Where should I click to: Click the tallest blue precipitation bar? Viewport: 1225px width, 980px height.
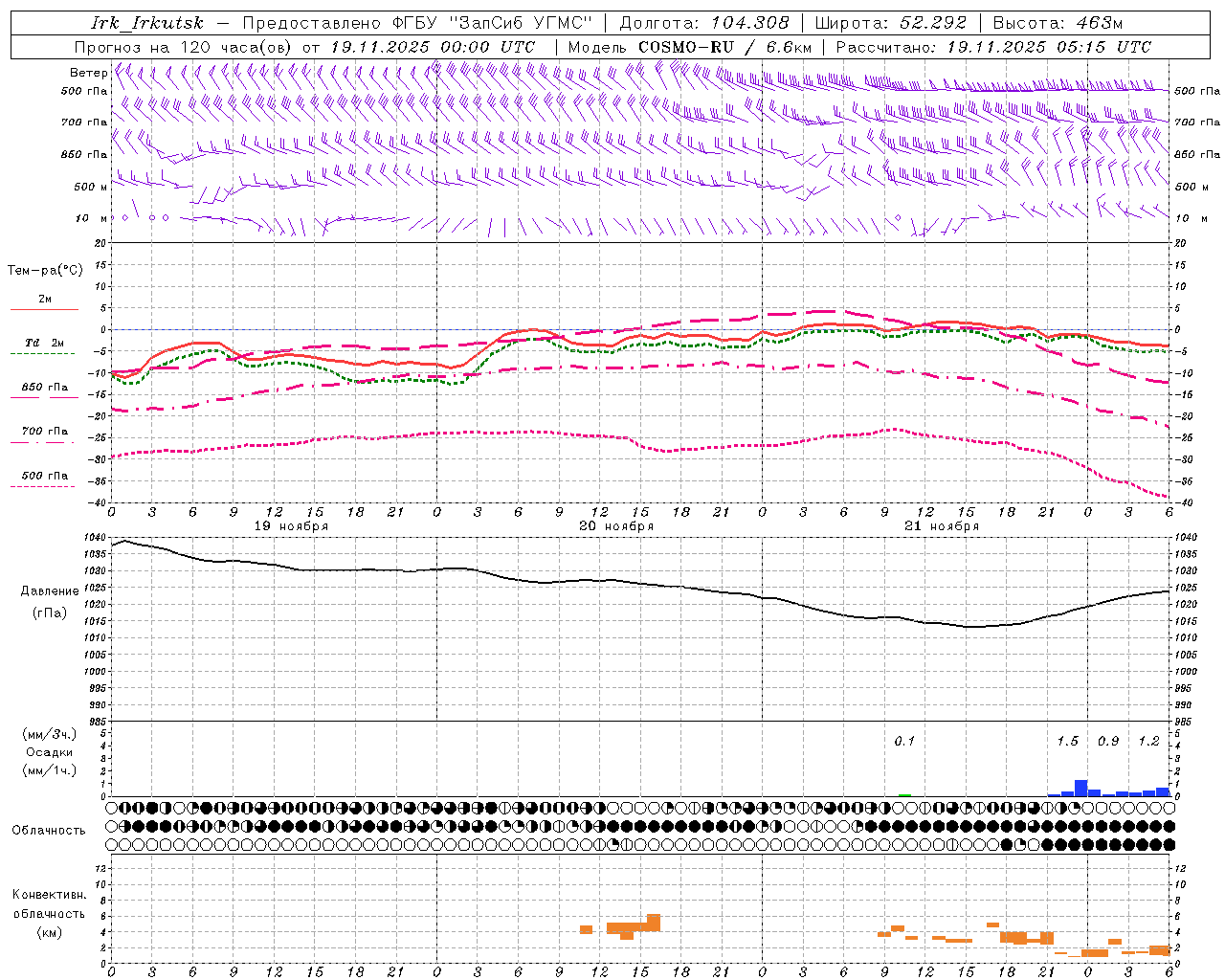1081,788
